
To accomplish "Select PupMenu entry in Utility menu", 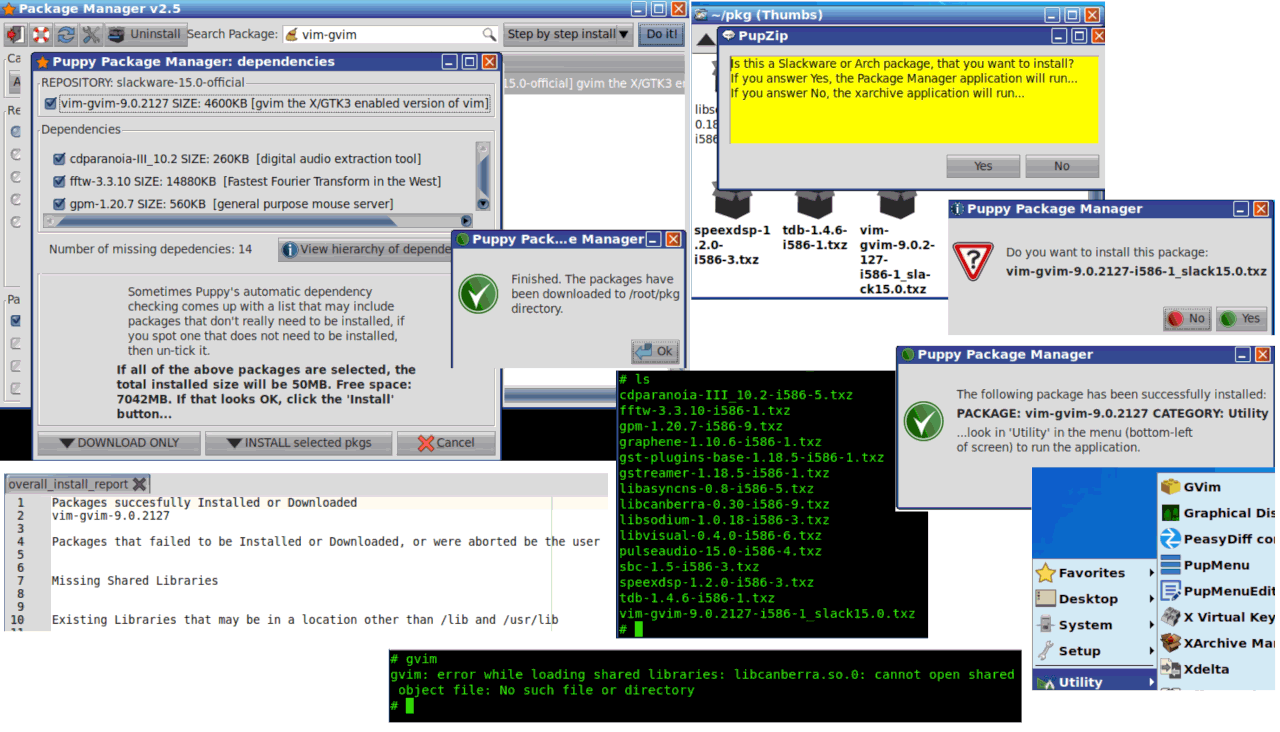I will 1217,565.
